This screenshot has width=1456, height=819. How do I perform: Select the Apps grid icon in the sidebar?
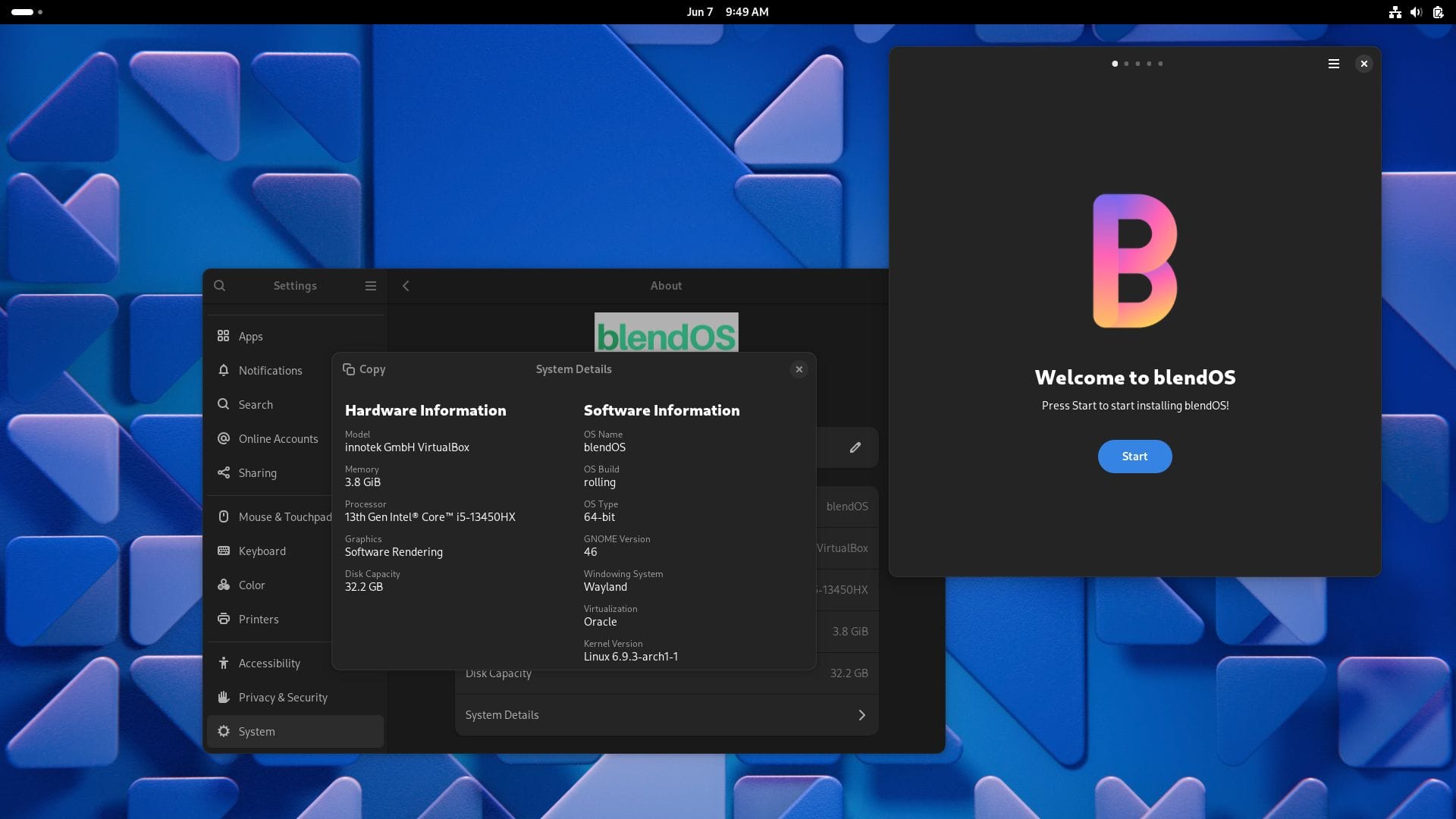coord(223,336)
